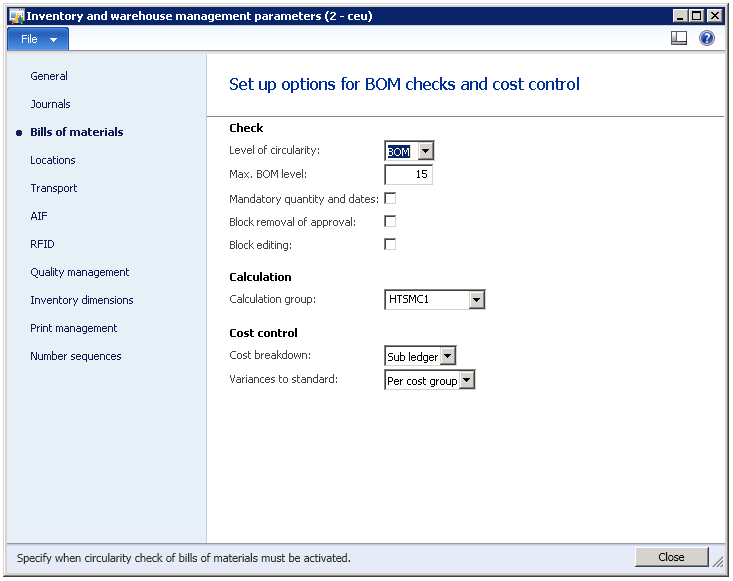Click the 'Calculation' group heading
733x581 pixels.
click(x=260, y=277)
